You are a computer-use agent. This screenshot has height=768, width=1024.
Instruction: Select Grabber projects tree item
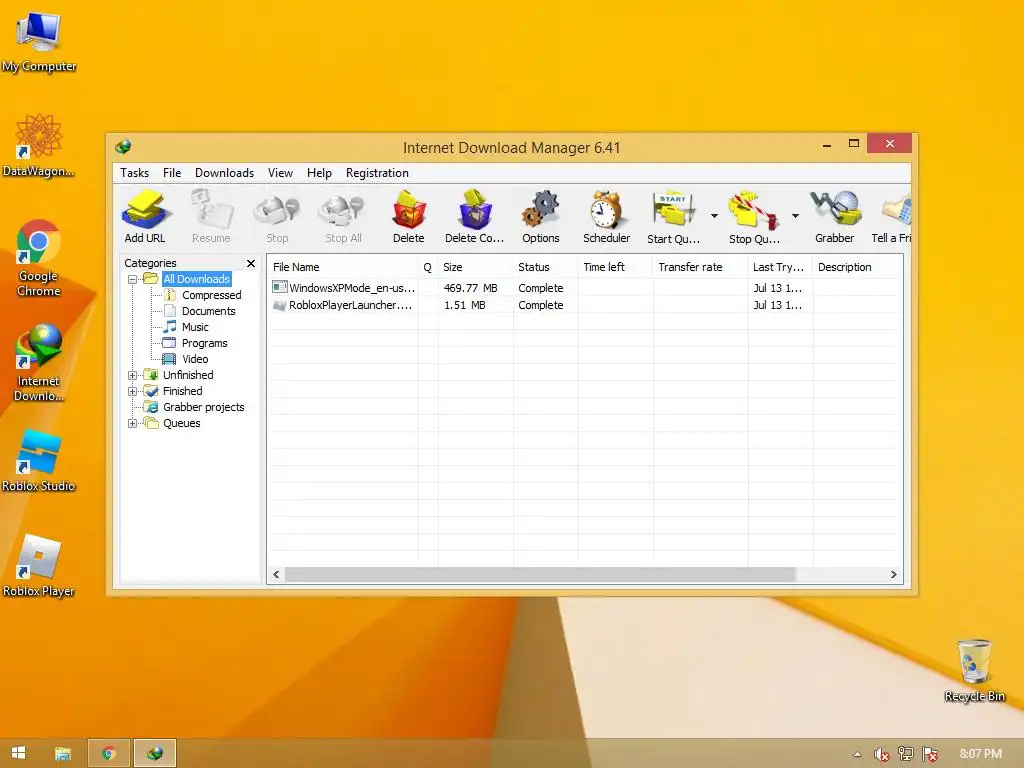pos(204,407)
